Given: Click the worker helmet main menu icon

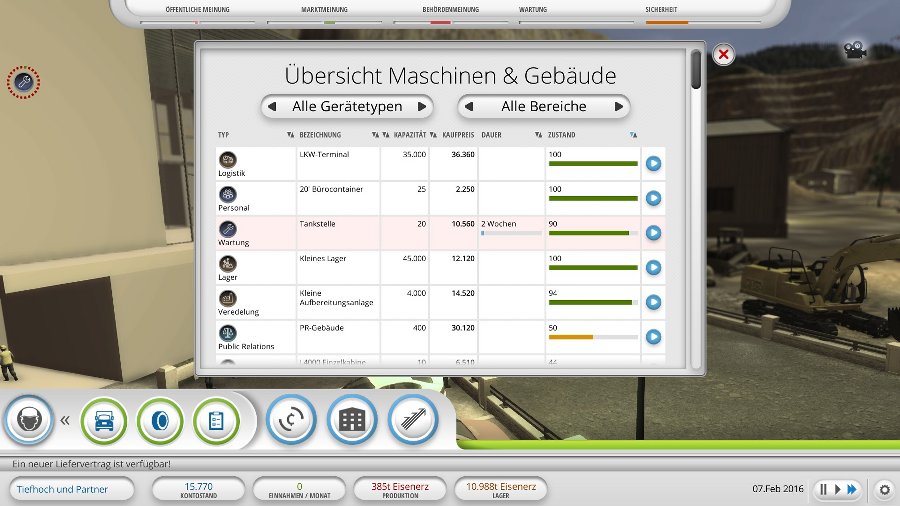Looking at the screenshot, I should pos(29,420).
